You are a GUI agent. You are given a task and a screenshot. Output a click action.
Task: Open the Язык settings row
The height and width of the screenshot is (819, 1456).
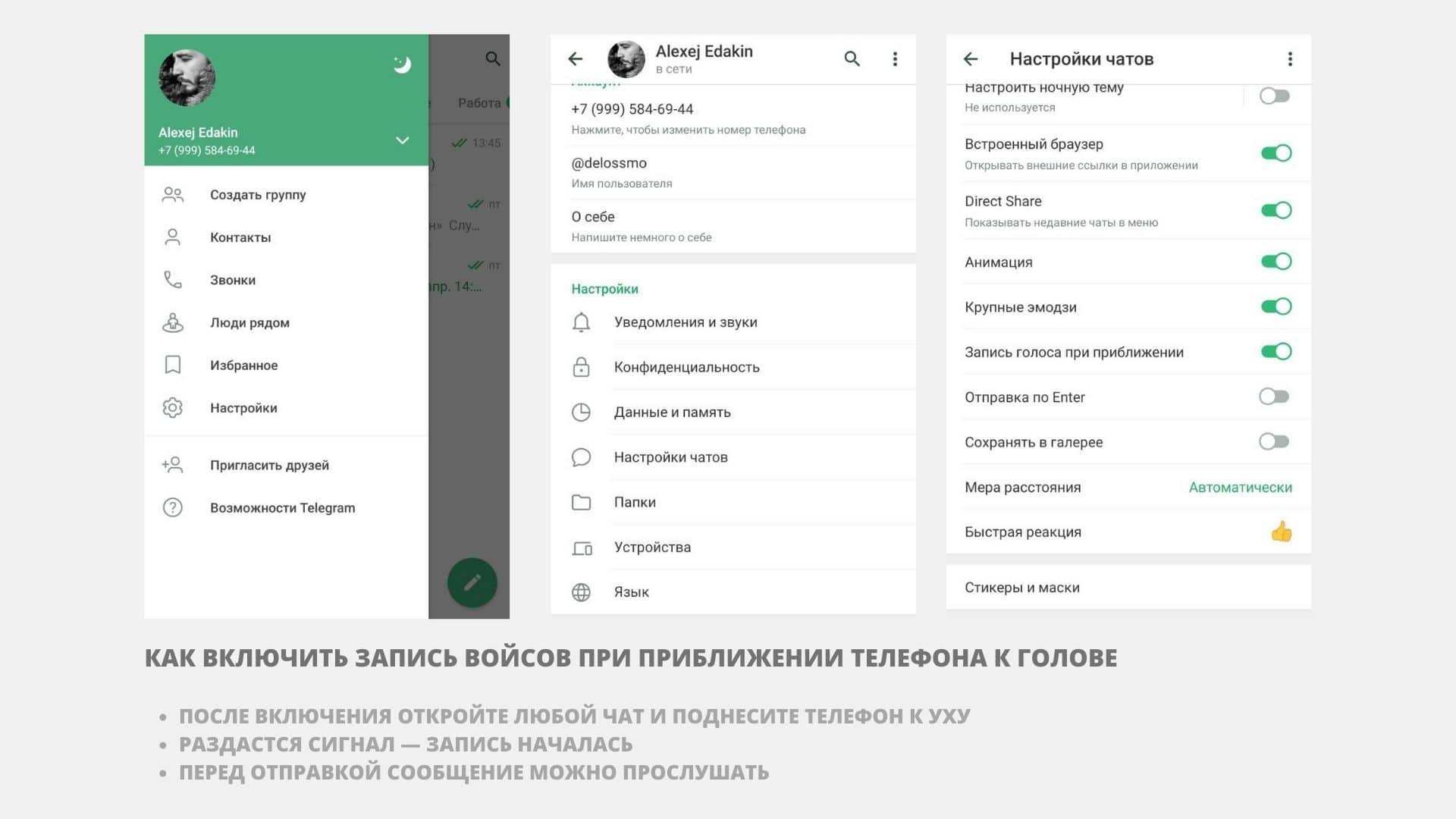pos(733,592)
